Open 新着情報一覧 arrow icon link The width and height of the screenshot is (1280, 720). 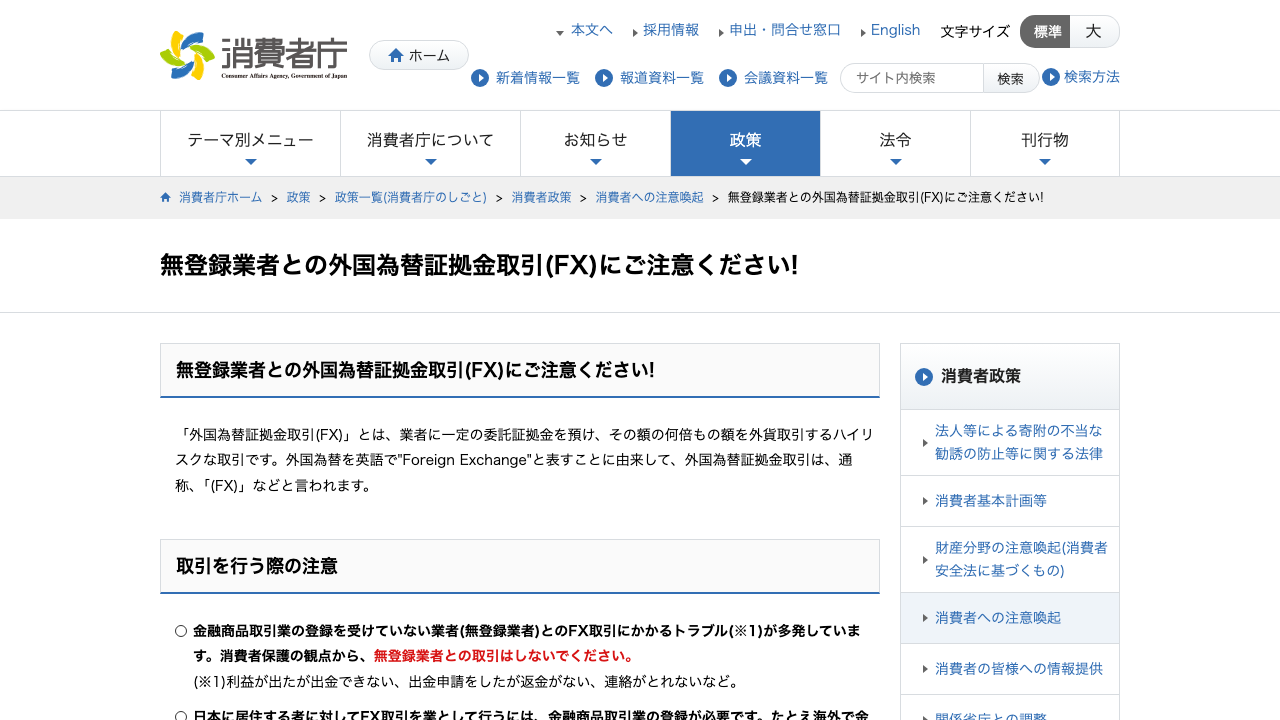pyautogui.click(x=480, y=78)
